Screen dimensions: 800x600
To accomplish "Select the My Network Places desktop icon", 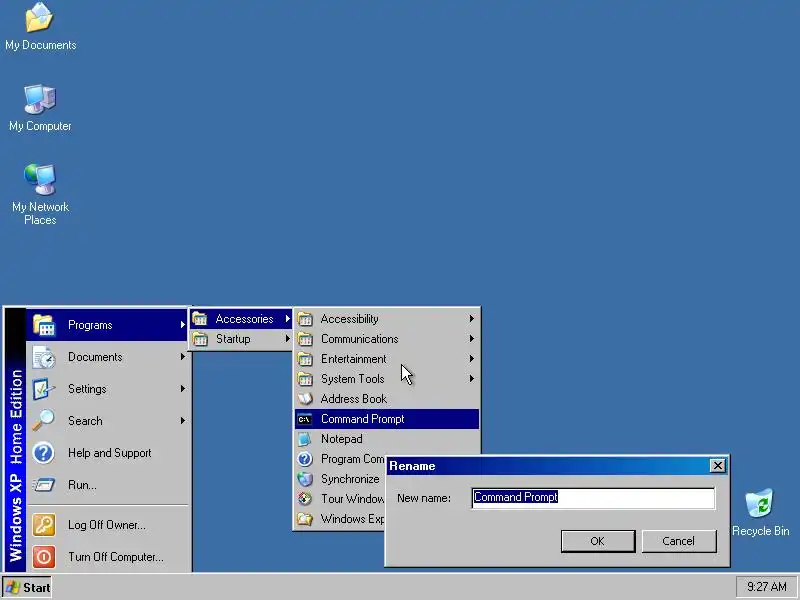I will coord(40,194).
